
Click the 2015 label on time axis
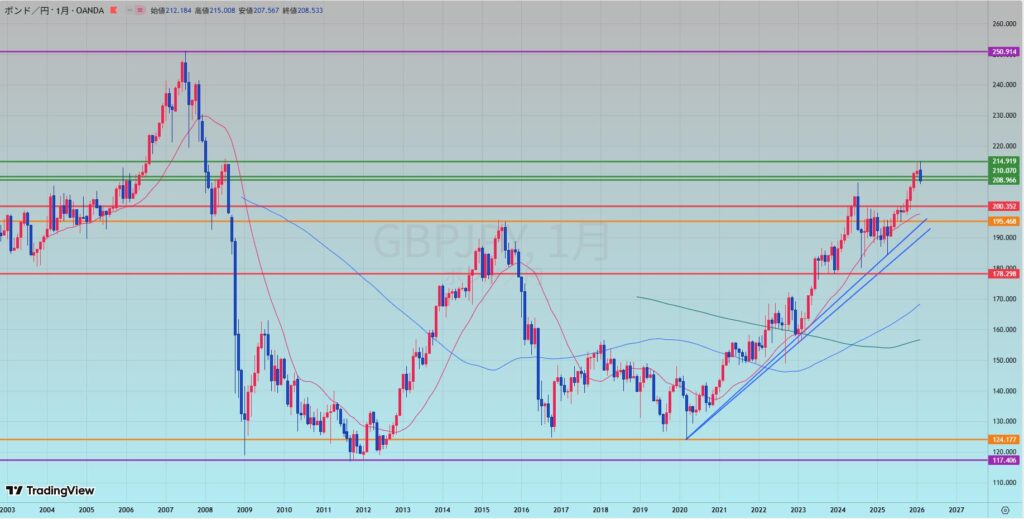pos(480,510)
